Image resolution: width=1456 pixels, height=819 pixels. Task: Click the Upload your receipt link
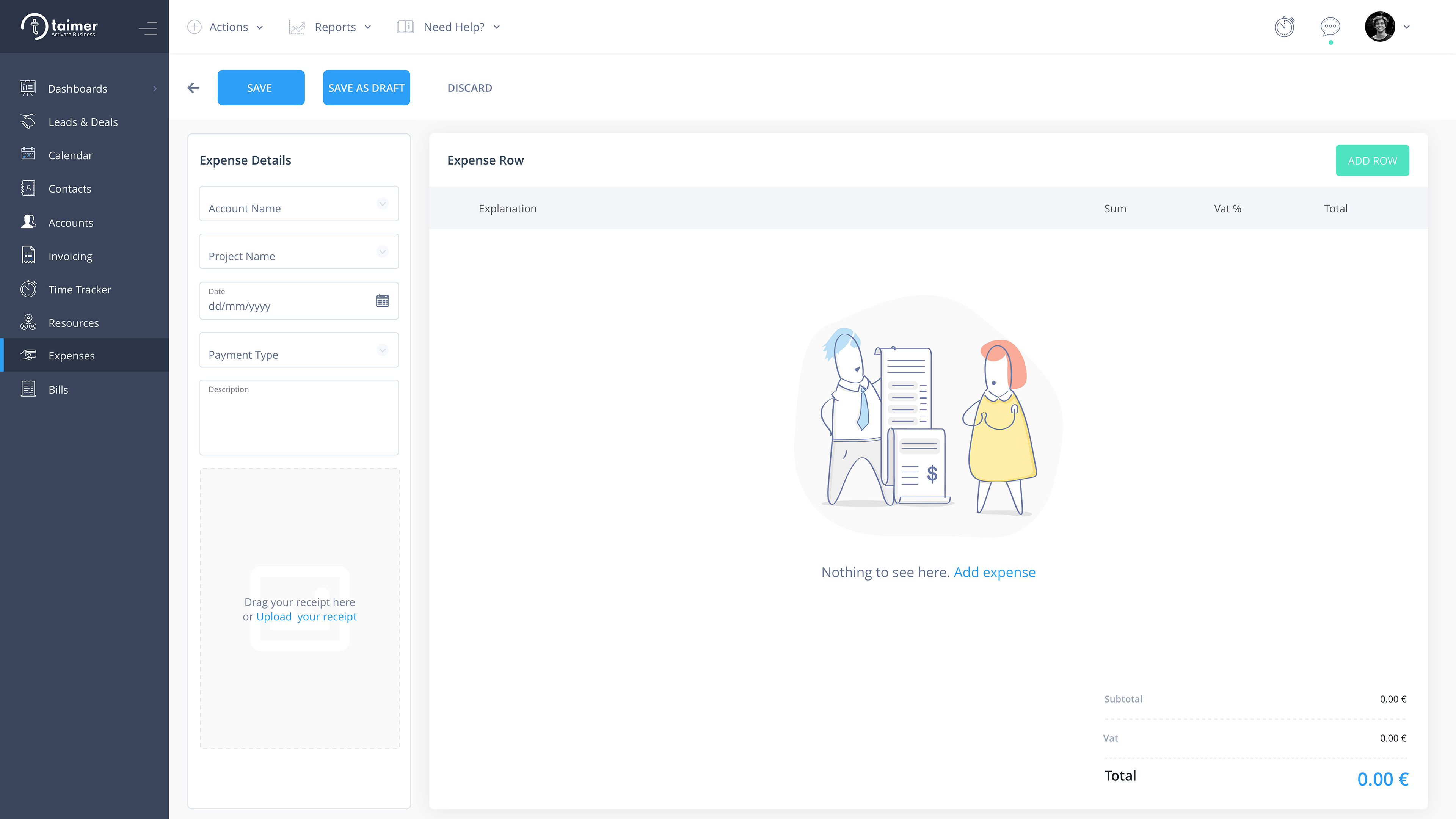306,616
